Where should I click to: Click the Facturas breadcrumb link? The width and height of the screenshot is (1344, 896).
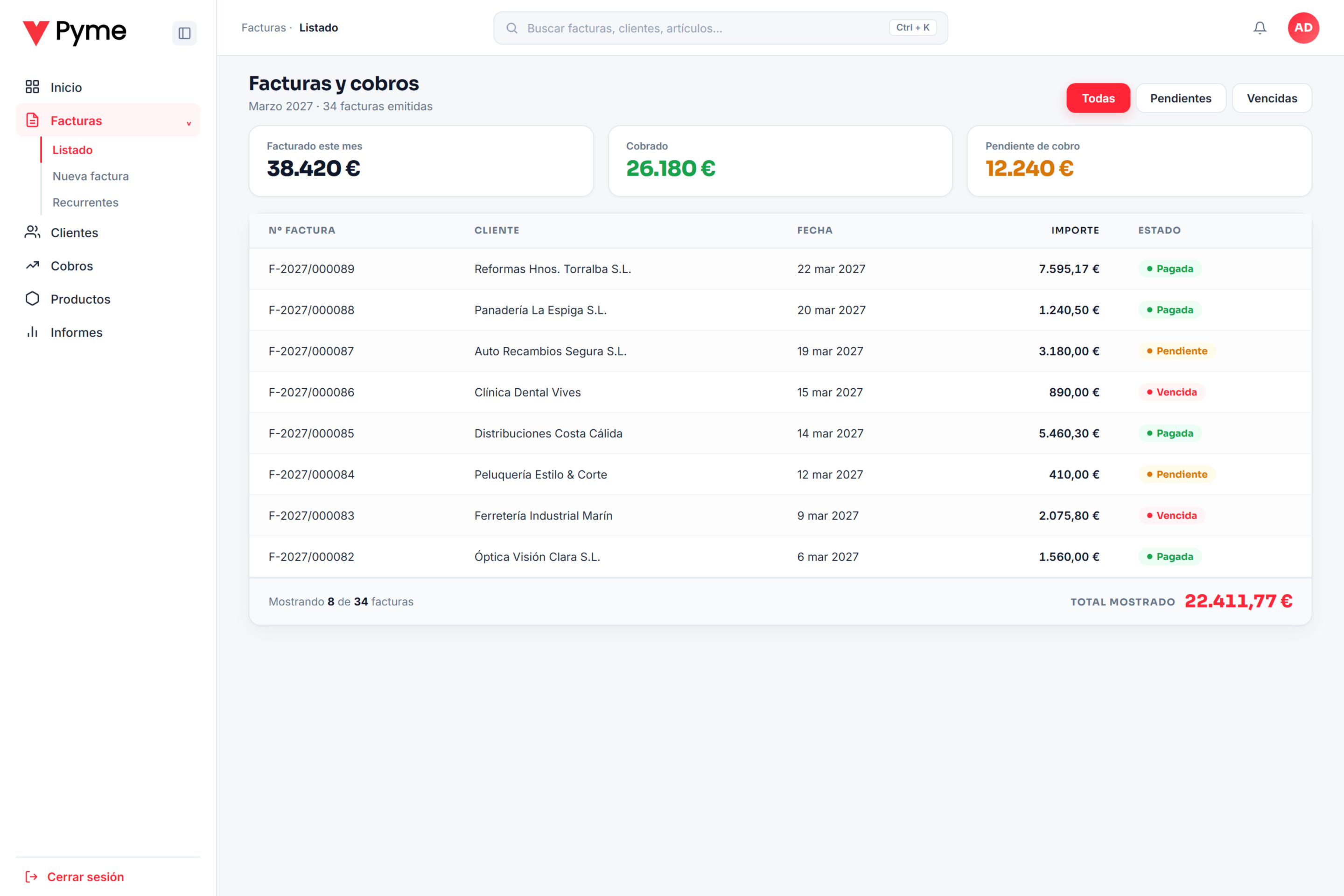pyautogui.click(x=263, y=28)
